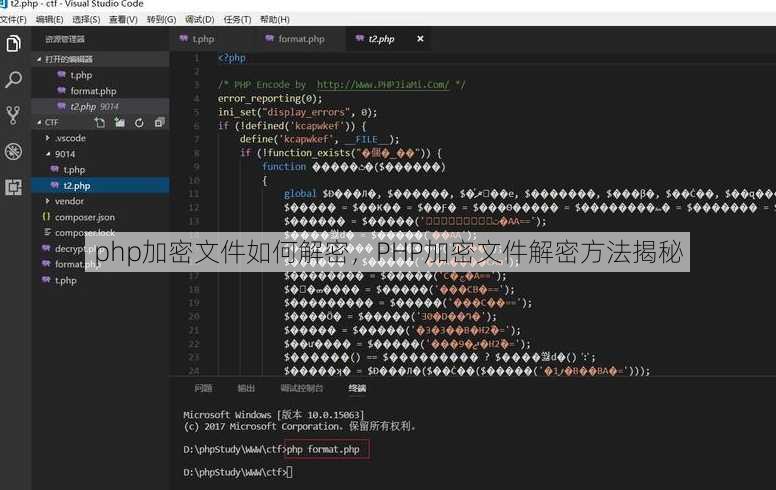The height and width of the screenshot is (490, 776).
Task: Collapse the Open Editors section
Action: (x=39, y=59)
